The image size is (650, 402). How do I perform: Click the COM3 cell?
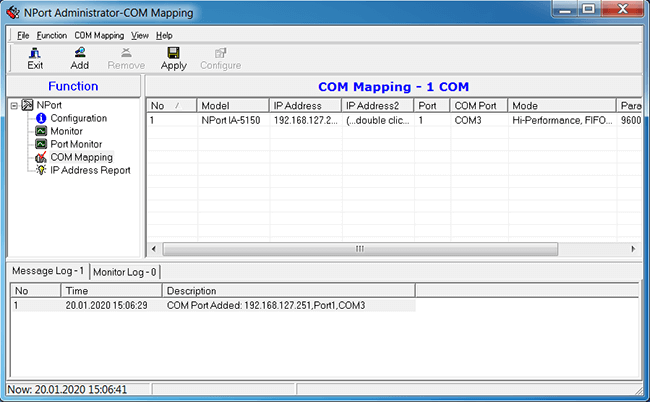[x=468, y=120]
